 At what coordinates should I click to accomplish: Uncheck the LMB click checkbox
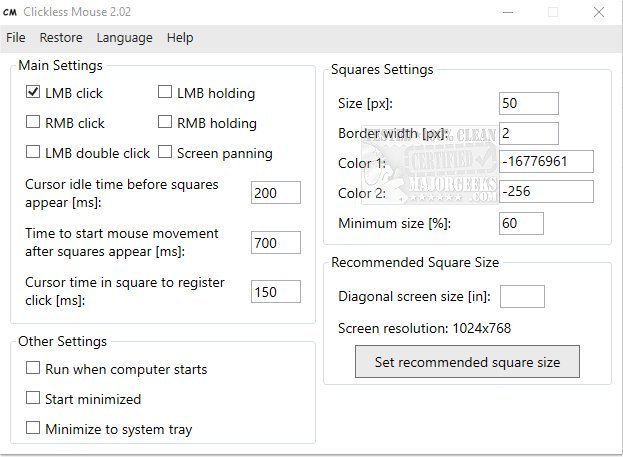coord(34,93)
